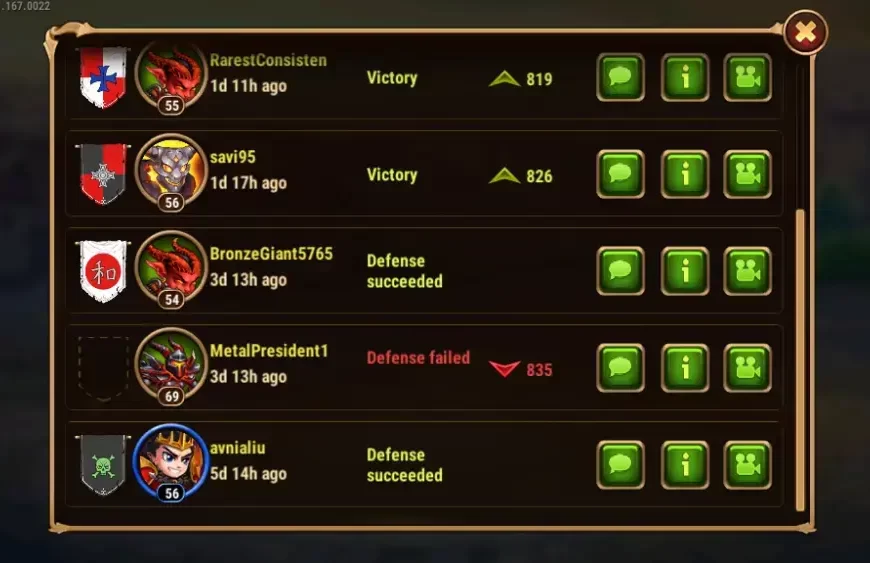Open chat with RarestConsisten
This screenshot has width=870, height=563.
coord(620,77)
